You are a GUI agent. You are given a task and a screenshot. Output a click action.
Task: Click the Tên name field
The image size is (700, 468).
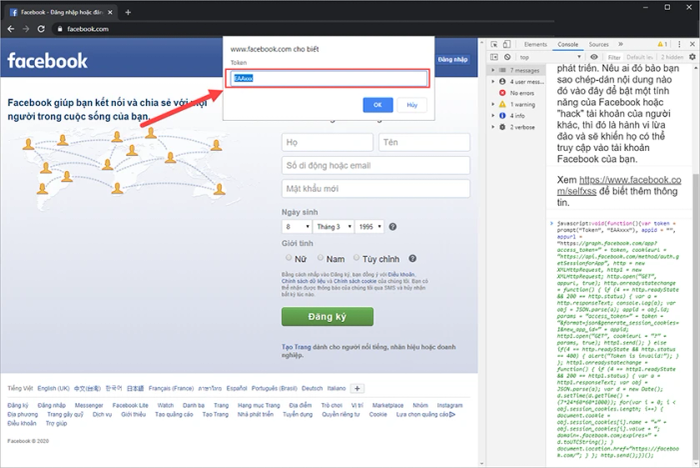[424, 142]
